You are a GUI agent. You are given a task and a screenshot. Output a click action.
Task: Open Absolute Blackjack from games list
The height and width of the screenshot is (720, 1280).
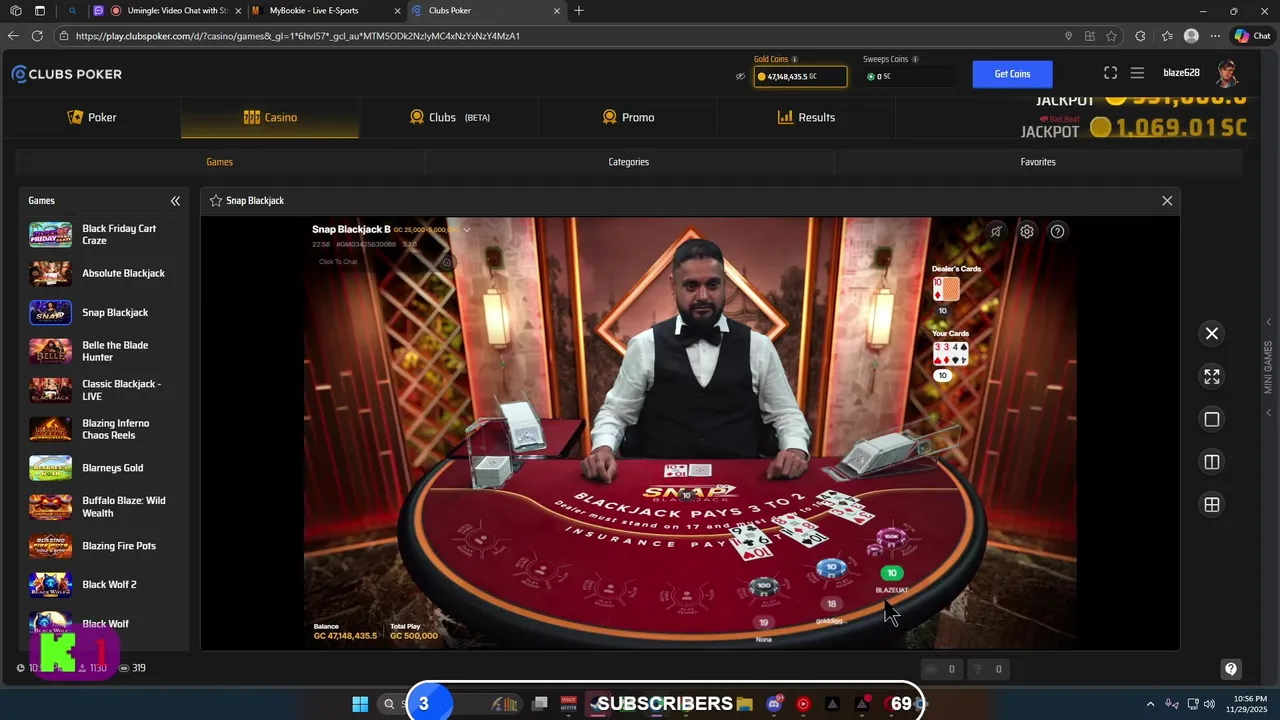pos(102,273)
